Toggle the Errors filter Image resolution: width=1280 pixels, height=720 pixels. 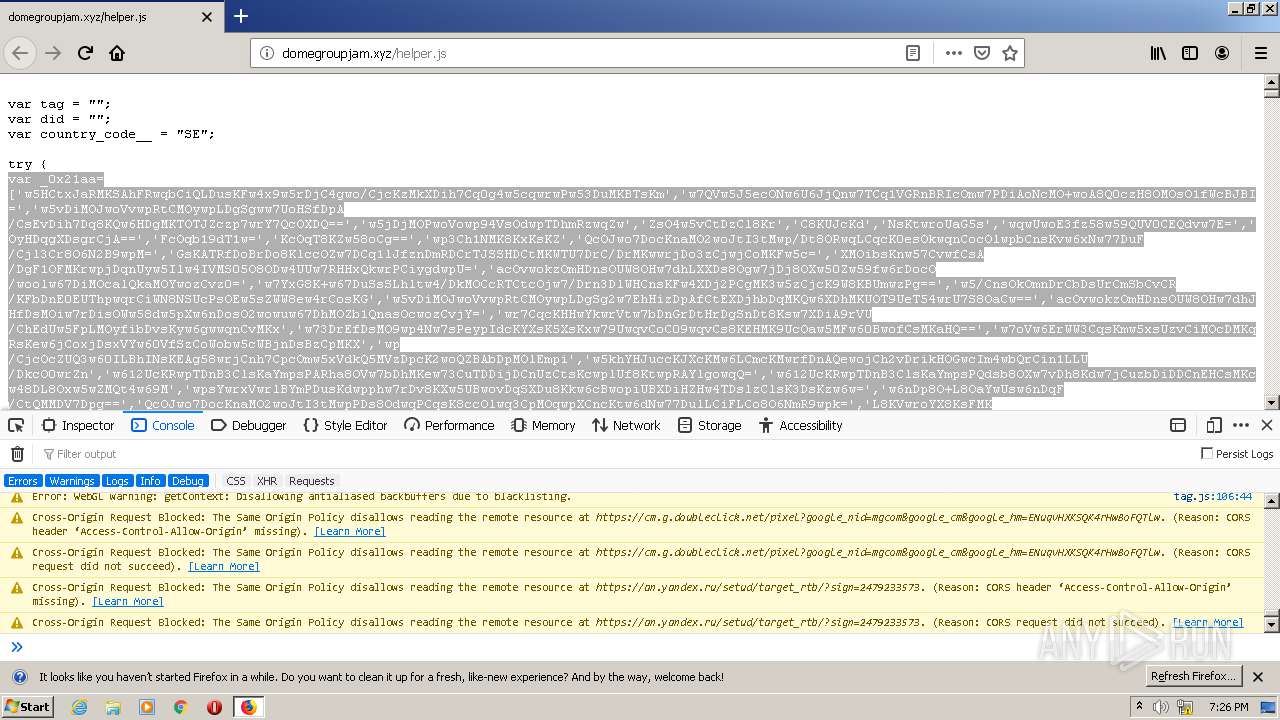tap(22, 481)
